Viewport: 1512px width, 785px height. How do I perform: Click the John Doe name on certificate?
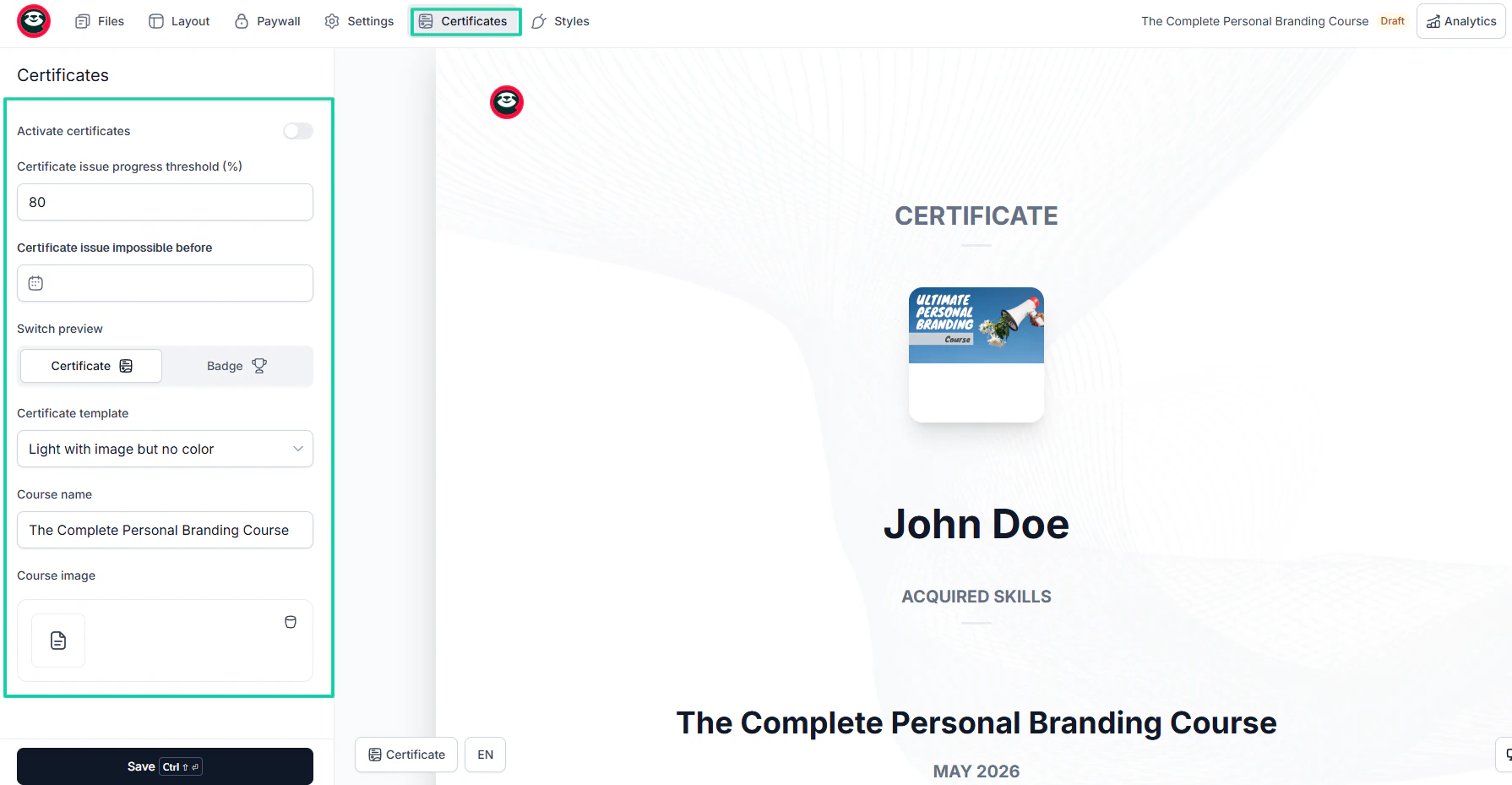(976, 524)
